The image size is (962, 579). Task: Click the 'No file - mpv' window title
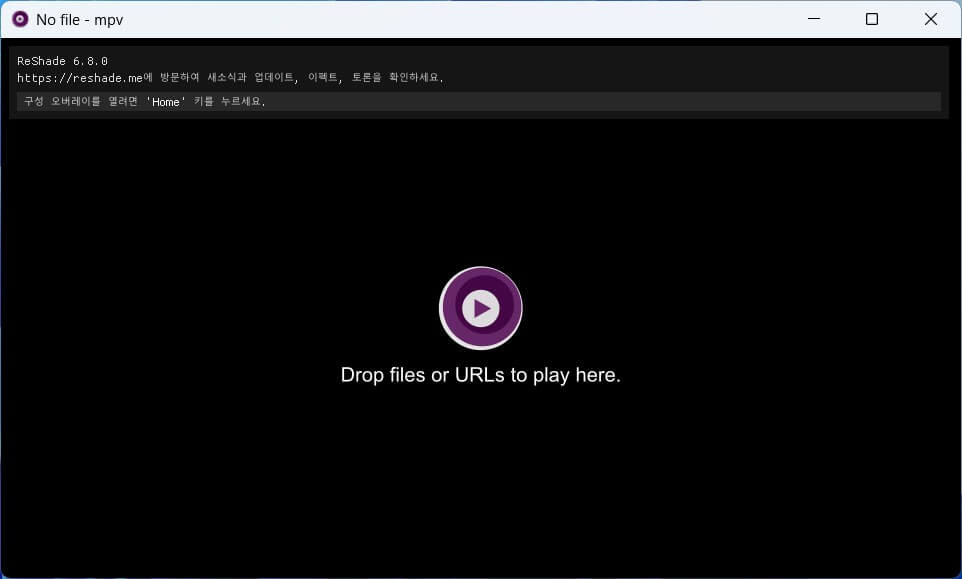(80, 20)
